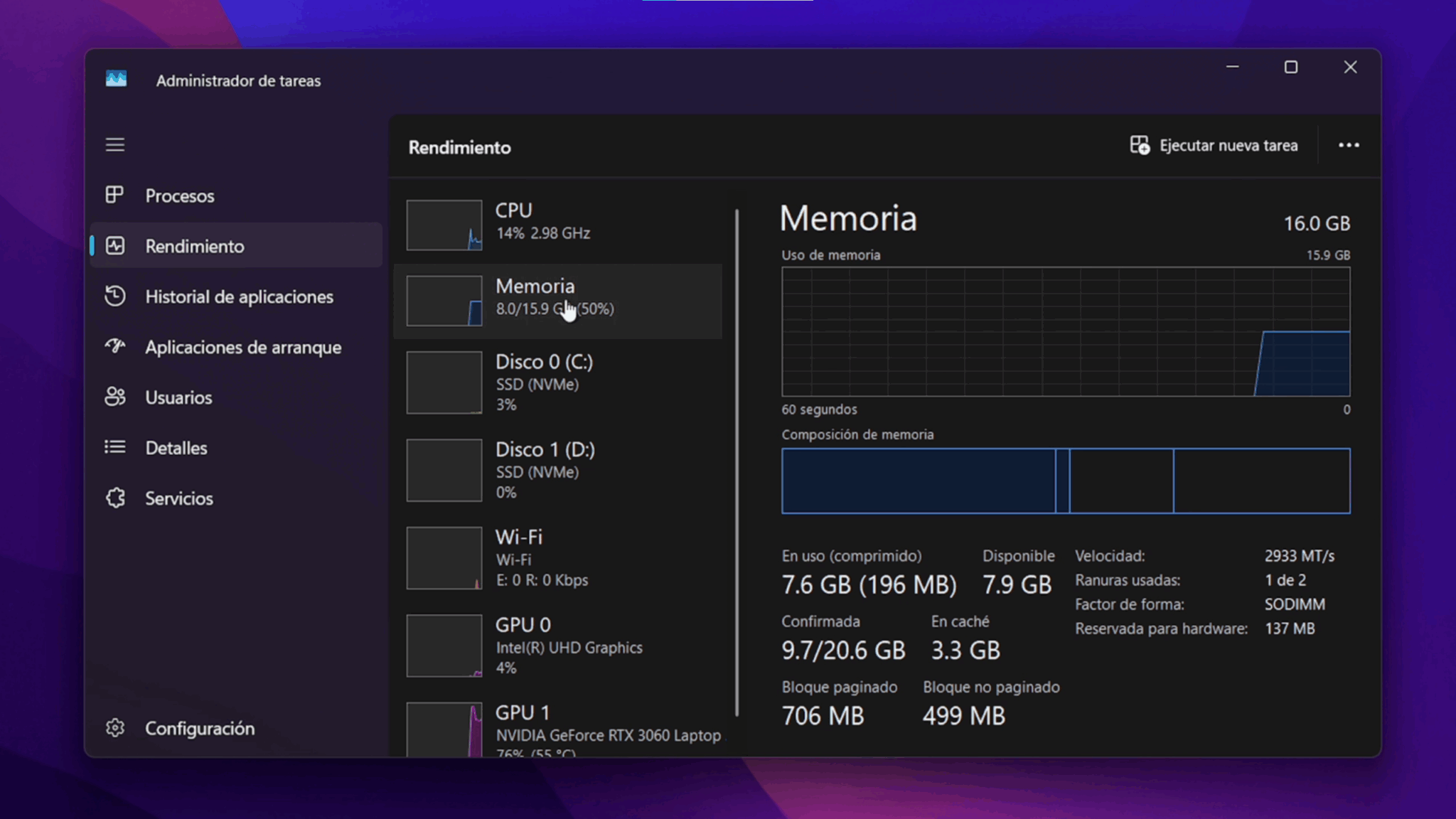Open the Servicios puzzle icon

pos(114,498)
